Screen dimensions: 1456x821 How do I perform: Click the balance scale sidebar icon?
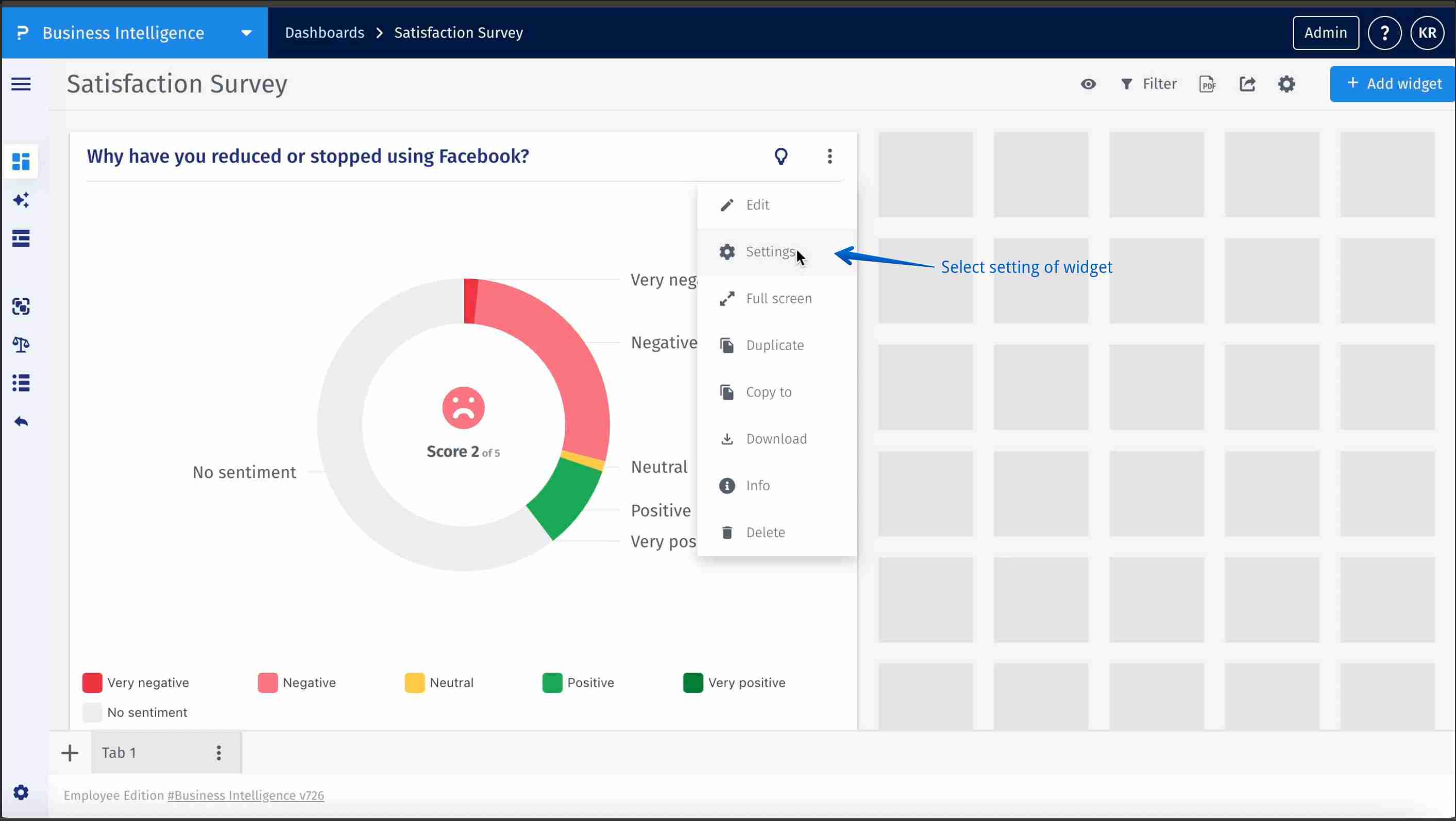click(x=21, y=345)
